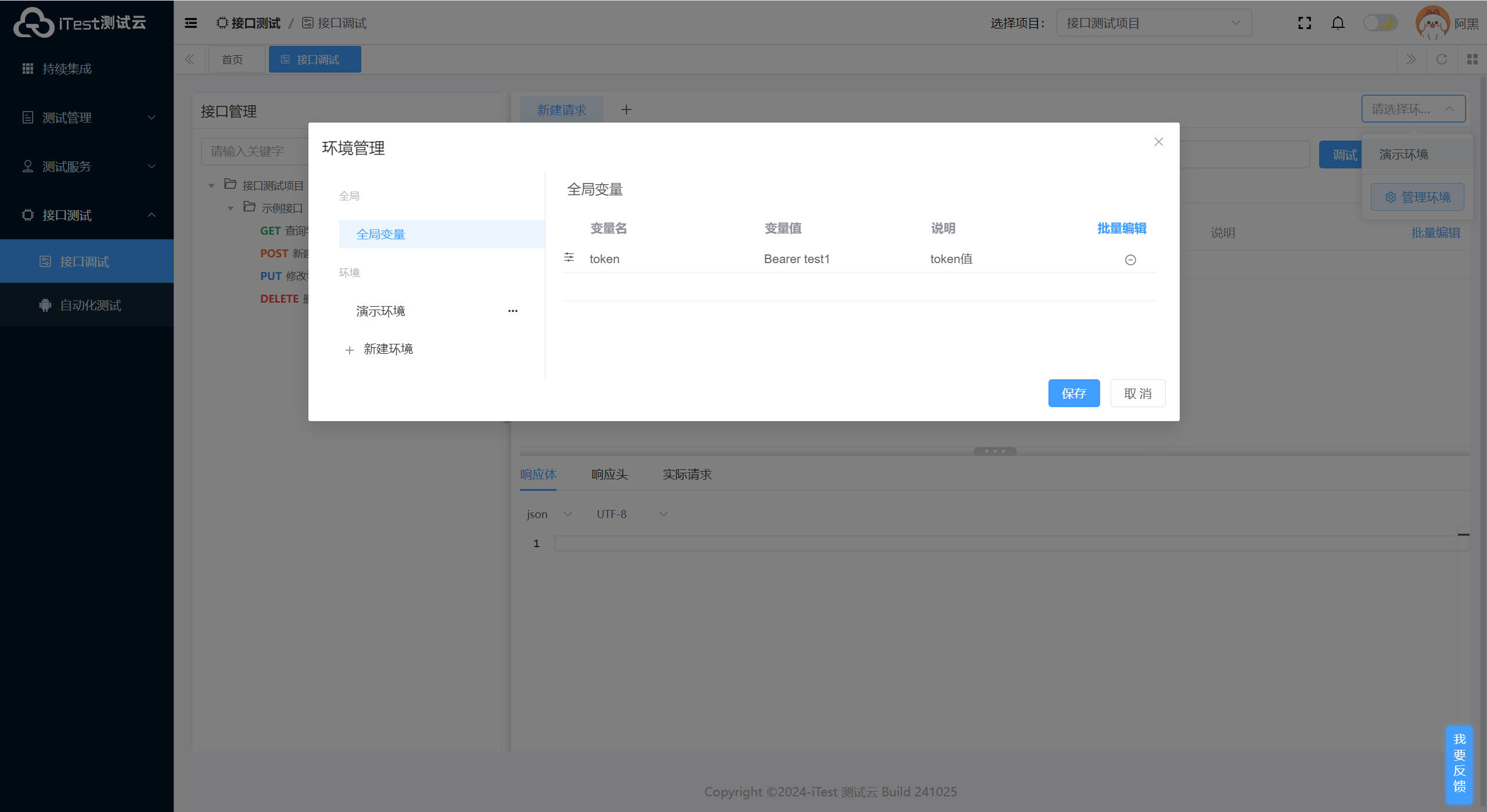
Task: Toggle the dark mode switch
Action: click(x=1380, y=23)
